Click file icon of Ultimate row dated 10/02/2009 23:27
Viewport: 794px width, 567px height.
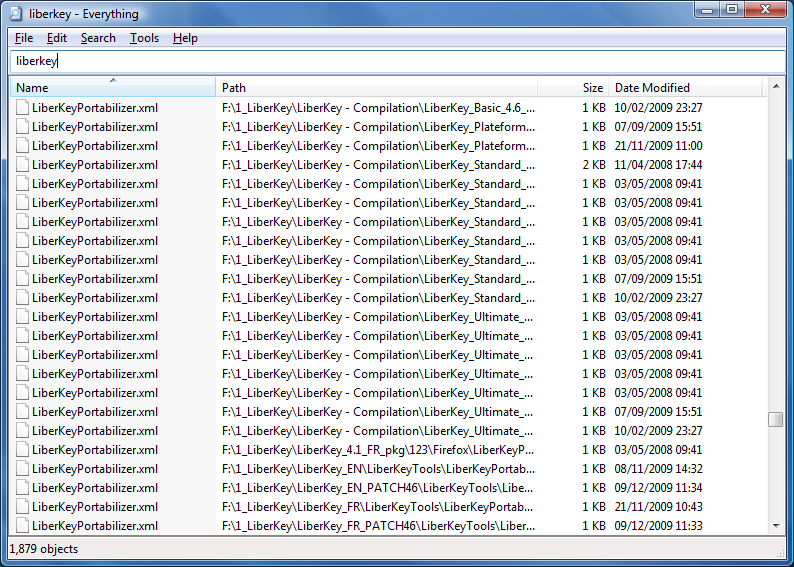[22, 430]
